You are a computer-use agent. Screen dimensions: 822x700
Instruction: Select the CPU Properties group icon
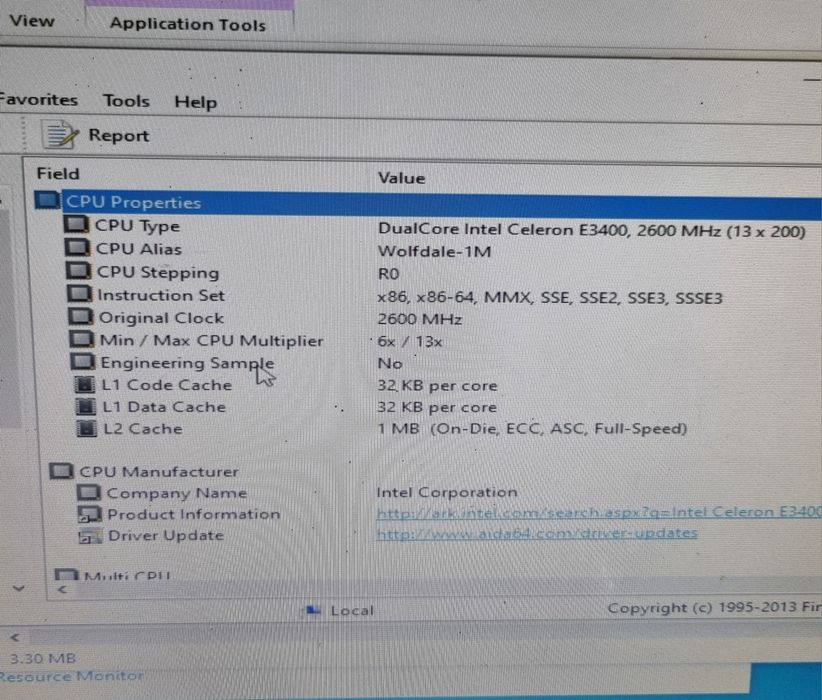[48, 200]
